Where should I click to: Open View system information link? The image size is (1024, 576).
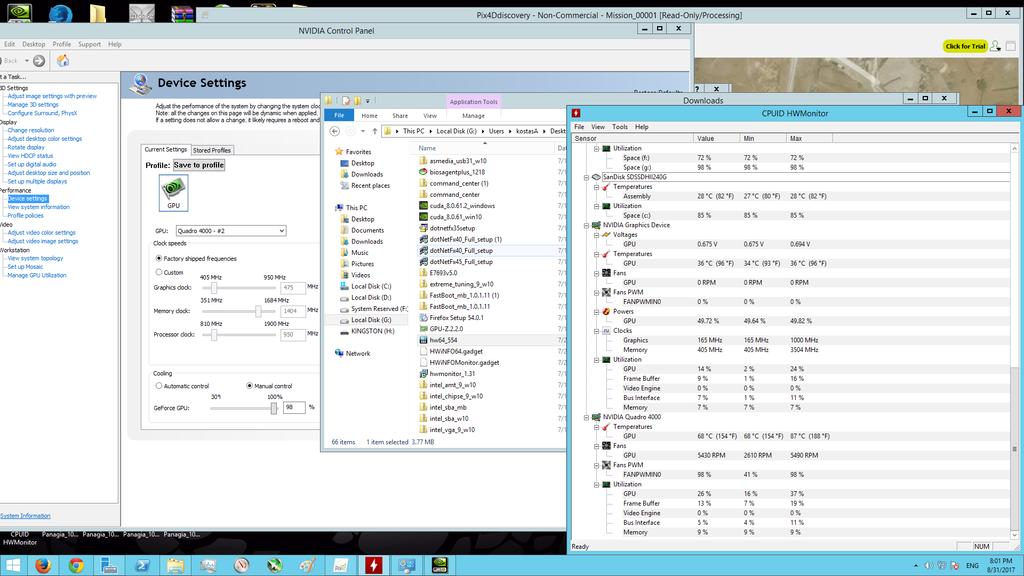point(39,207)
